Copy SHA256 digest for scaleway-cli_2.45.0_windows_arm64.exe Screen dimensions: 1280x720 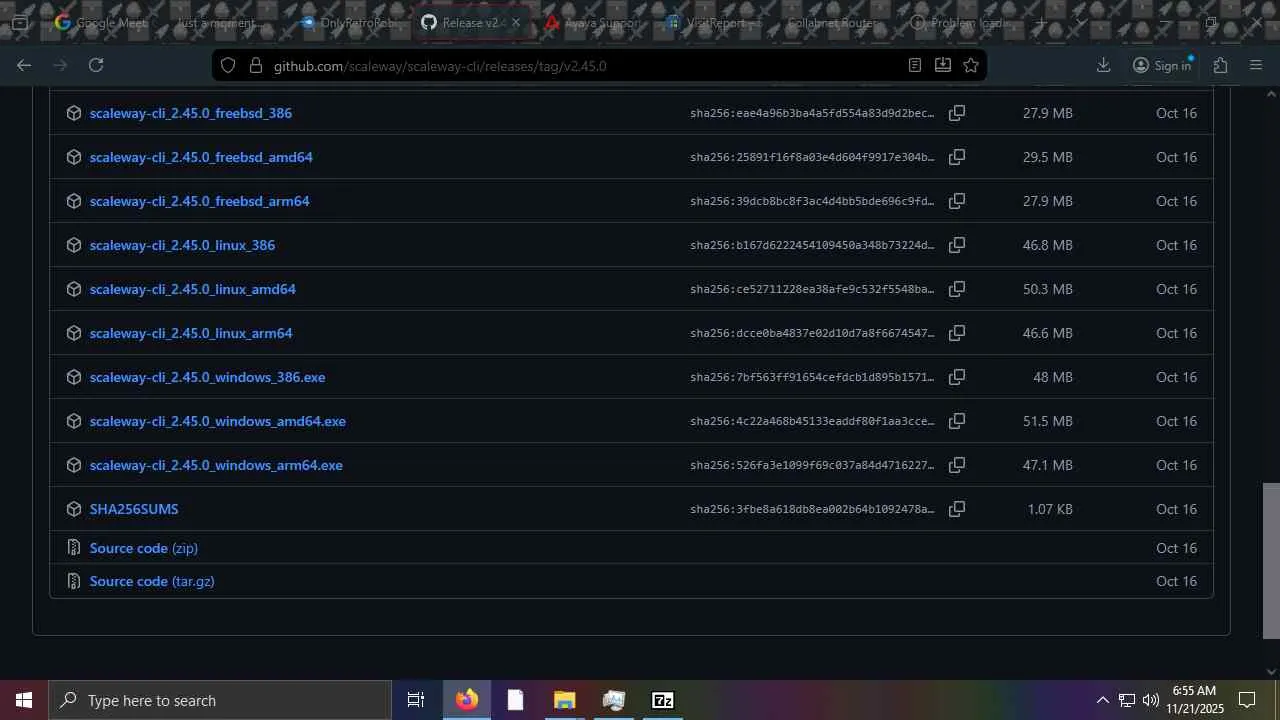(x=957, y=465)
